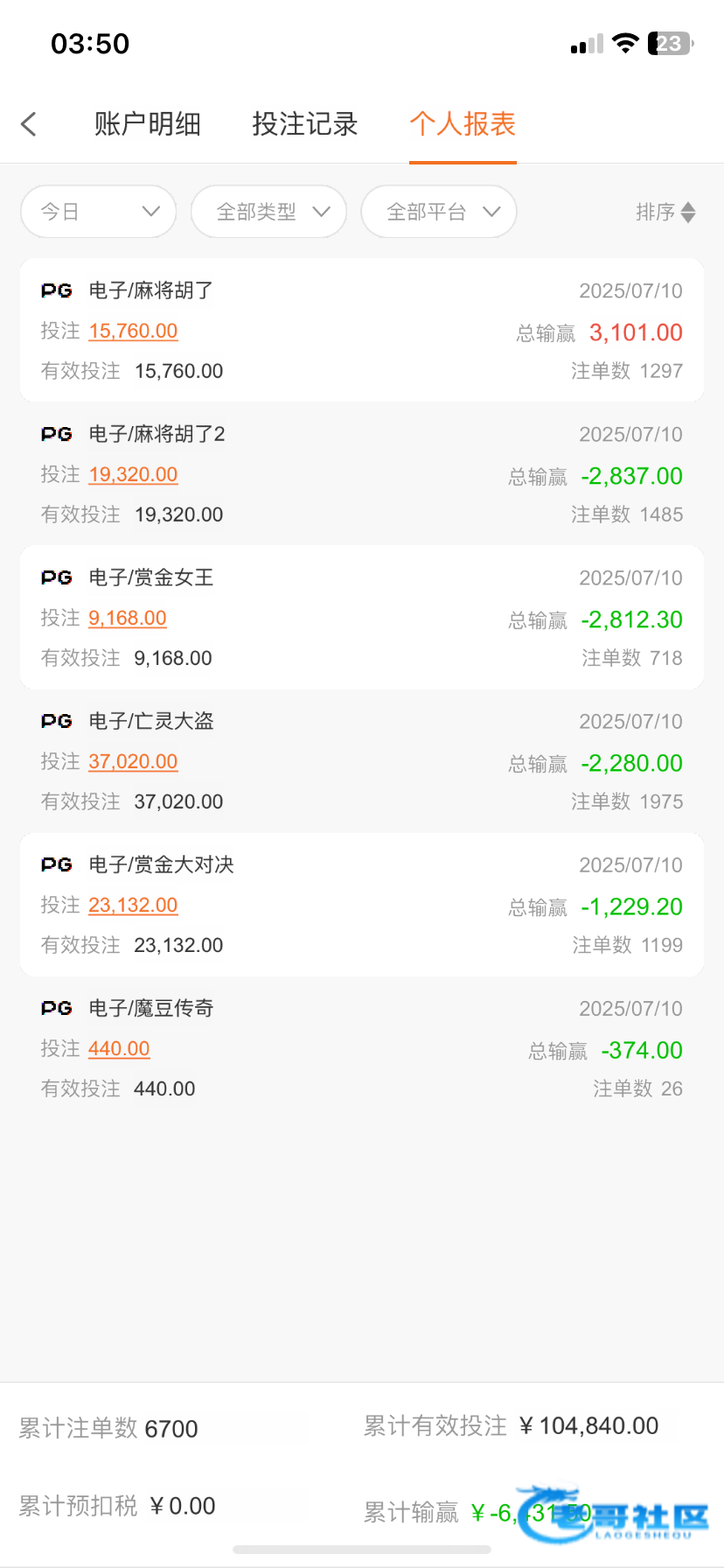The image size is (724, 1568).
Task: Tap the back arrow icon
Action: 29,124
